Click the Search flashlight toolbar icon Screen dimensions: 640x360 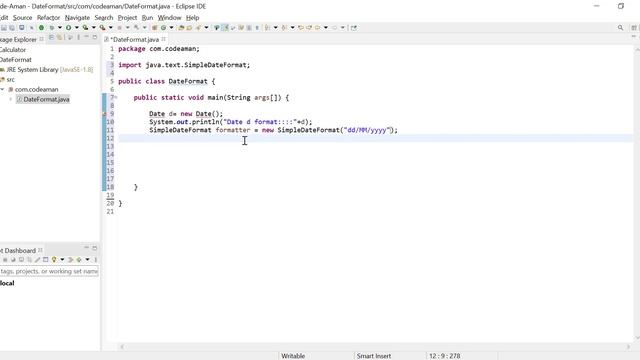pyautogui.click(x=198, y=28)
